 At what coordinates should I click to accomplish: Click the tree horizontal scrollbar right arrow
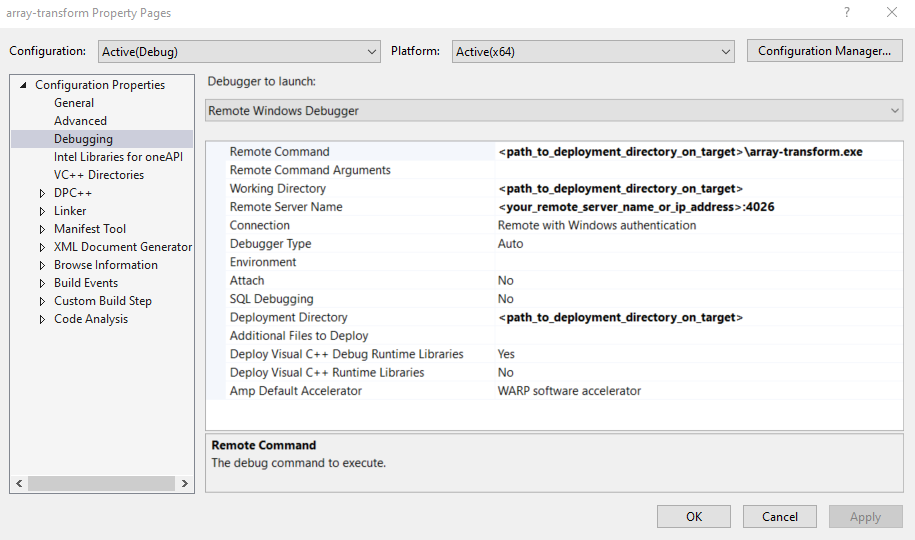click(x=185, y=483)
